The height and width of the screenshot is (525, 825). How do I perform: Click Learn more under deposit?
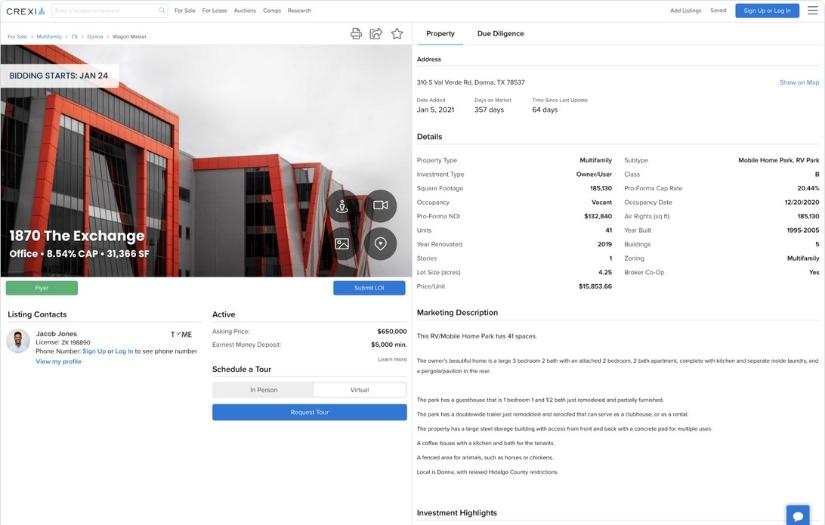[392, 359]
